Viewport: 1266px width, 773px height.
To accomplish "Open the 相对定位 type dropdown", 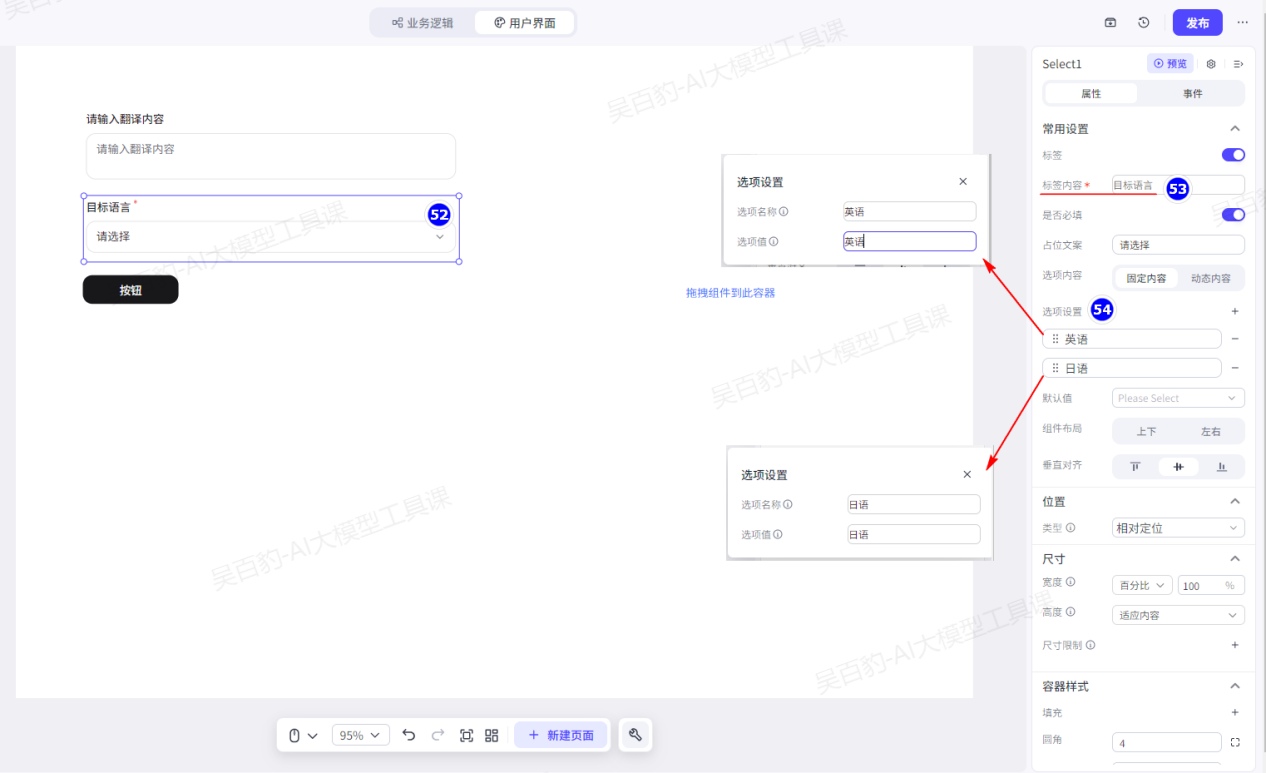I will pyautogui.click(x=1178, y=528).
